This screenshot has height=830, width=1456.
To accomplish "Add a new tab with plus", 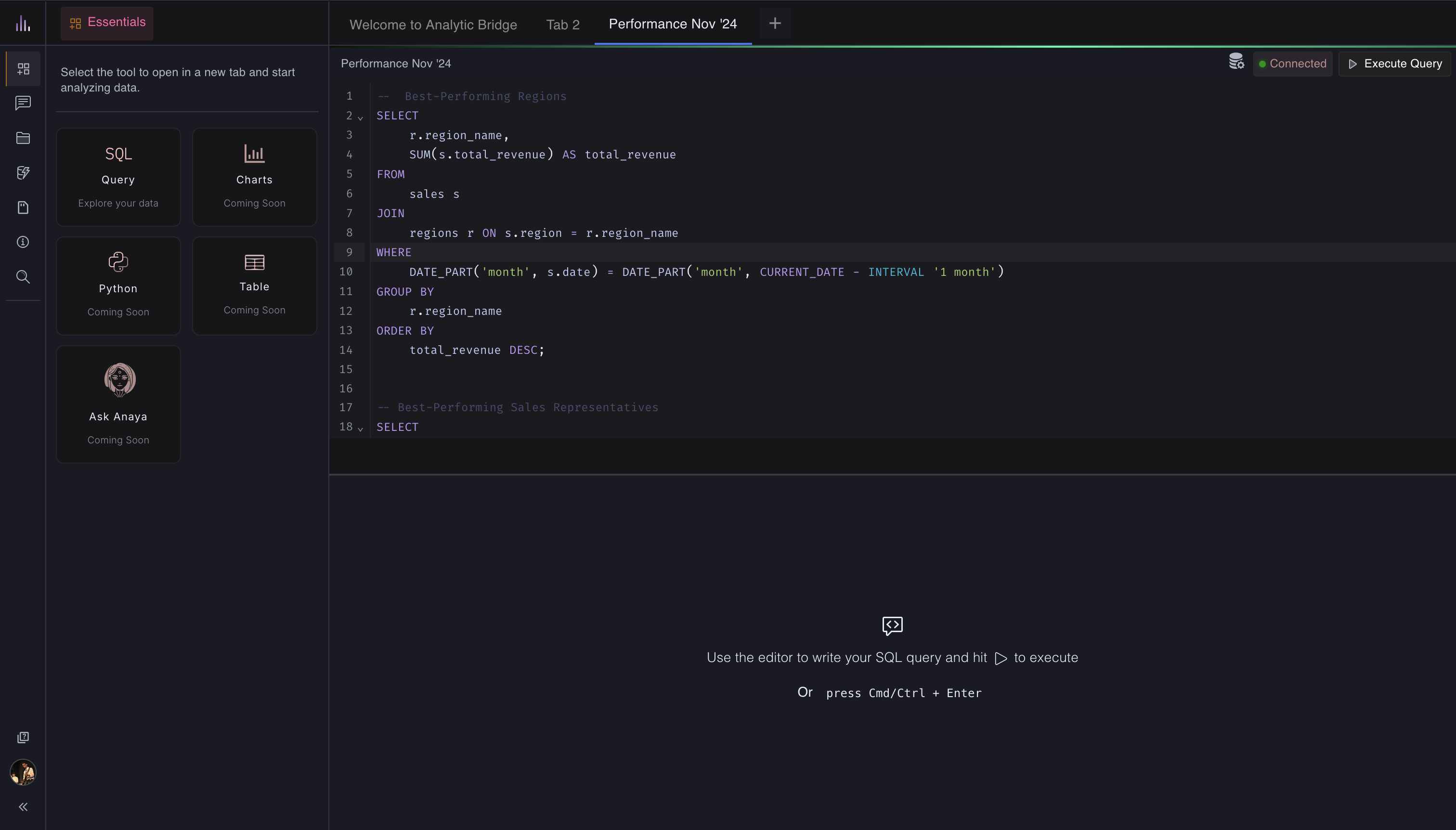I will tap(775, 24).
